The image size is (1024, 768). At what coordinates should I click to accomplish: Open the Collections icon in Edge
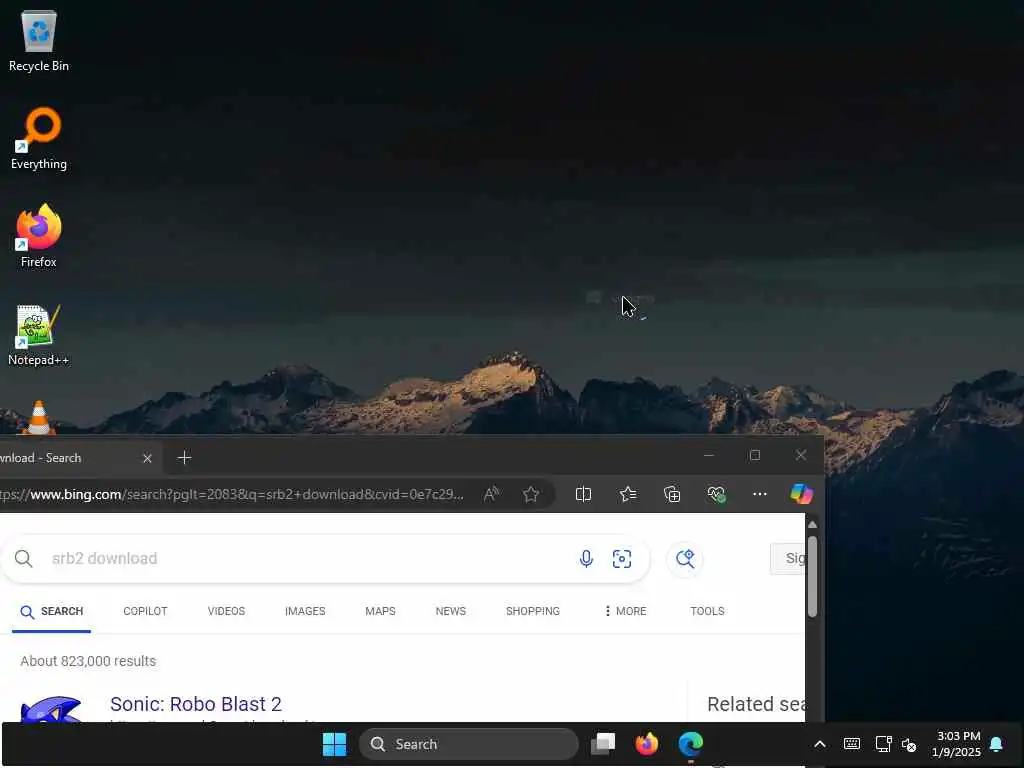point(672,494)
